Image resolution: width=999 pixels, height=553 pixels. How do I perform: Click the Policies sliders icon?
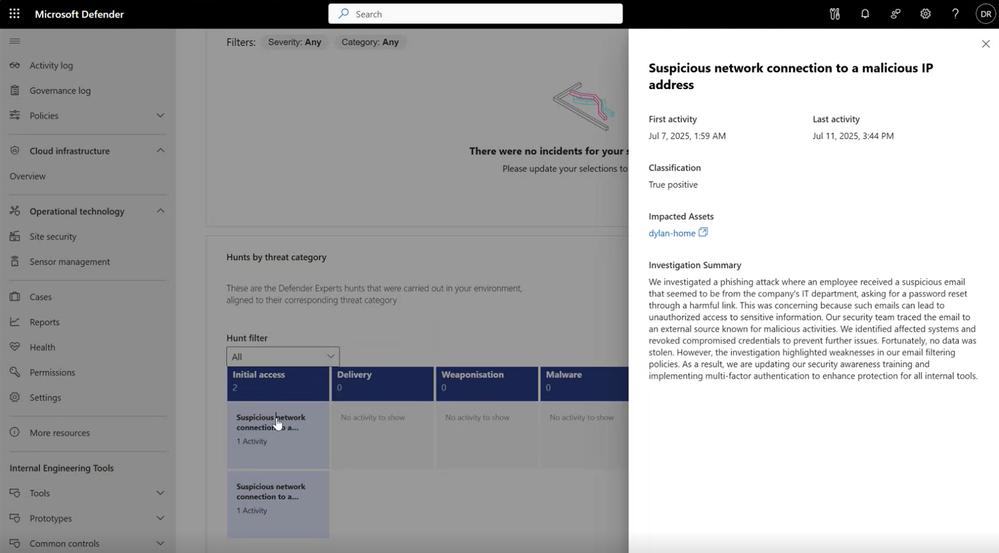point(15,115)
